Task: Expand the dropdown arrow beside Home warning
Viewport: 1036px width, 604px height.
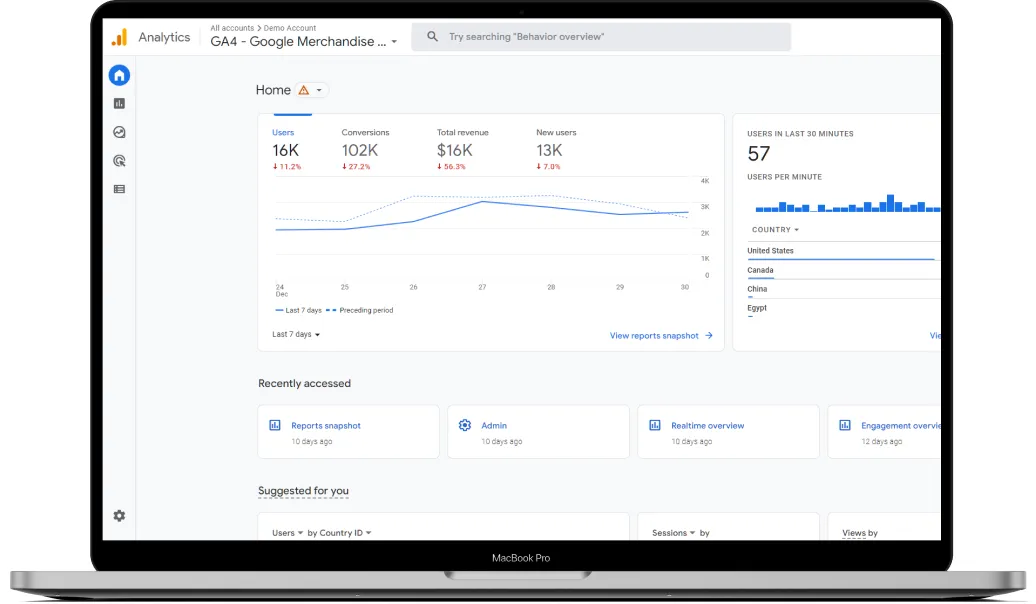Action: coord(319,90)
